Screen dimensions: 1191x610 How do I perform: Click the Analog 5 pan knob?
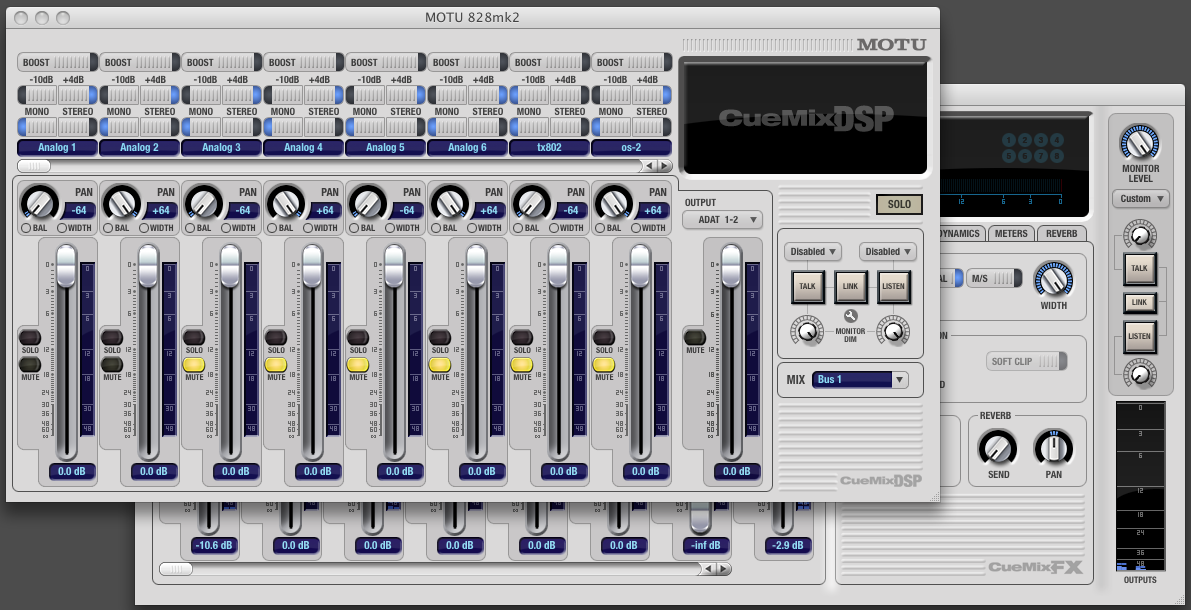click(368, 204)
